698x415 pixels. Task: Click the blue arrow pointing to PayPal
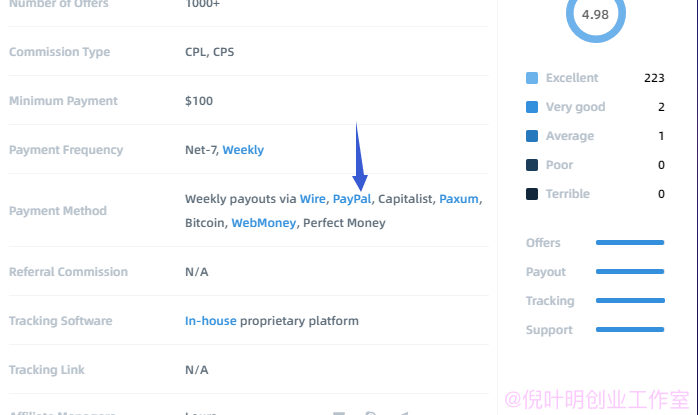[x=359, y=157]
